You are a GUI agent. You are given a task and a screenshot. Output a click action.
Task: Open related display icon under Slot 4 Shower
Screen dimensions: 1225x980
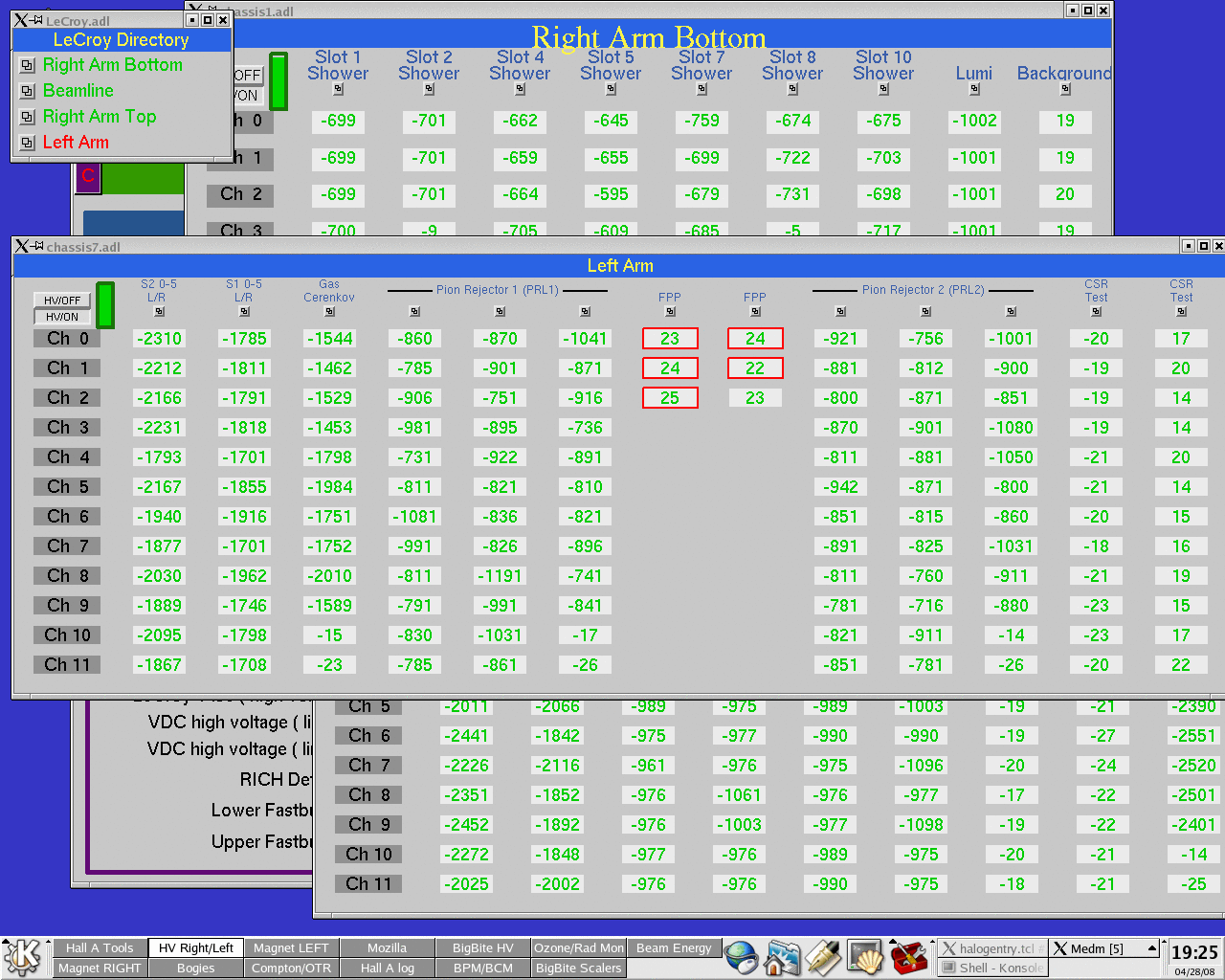(x=520, y=89)
